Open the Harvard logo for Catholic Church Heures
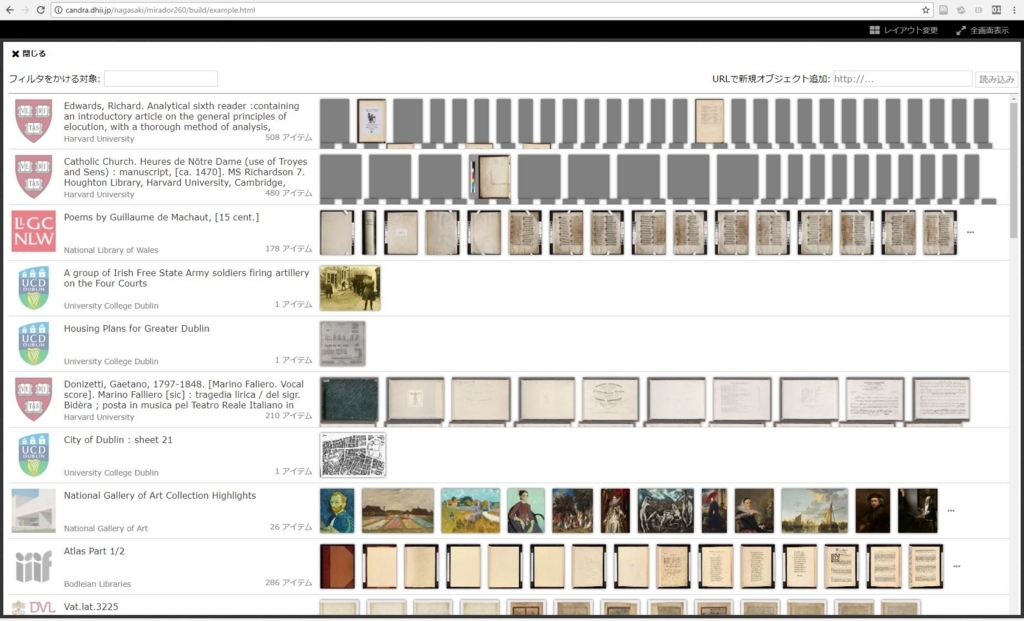The height and width of the screenshot is (621, 1024). 33,176
